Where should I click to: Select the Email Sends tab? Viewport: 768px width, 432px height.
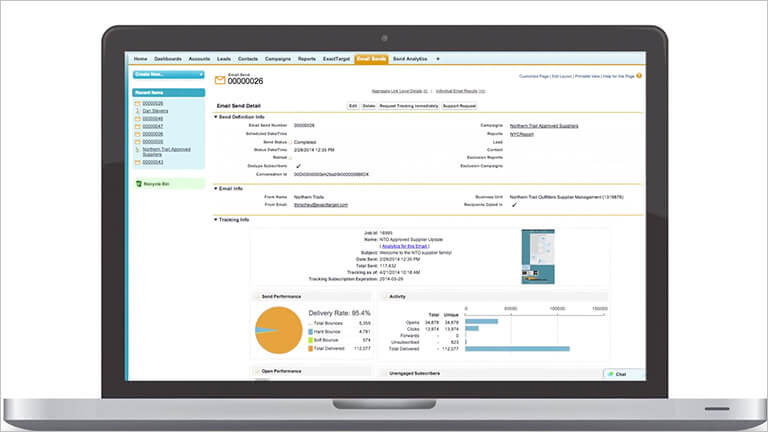[372, 59]
